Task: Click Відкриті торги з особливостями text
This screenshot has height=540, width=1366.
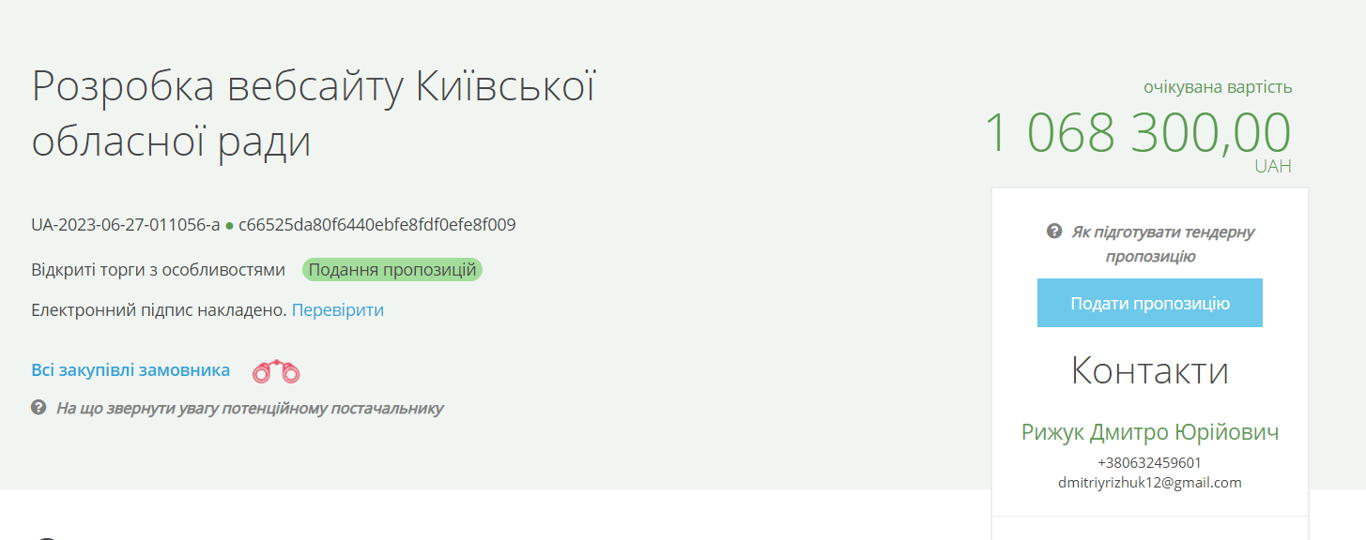Action: tap(158, 270)
